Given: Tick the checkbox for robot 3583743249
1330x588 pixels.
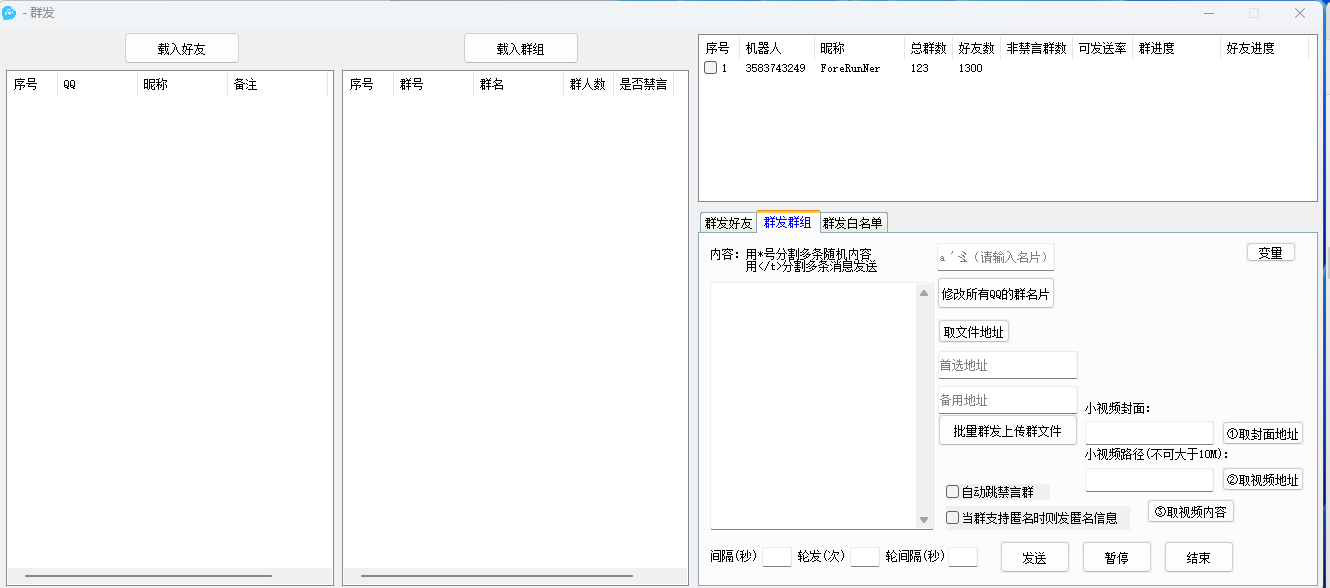Looking at the screenshot, I should [x=710, y=68].
